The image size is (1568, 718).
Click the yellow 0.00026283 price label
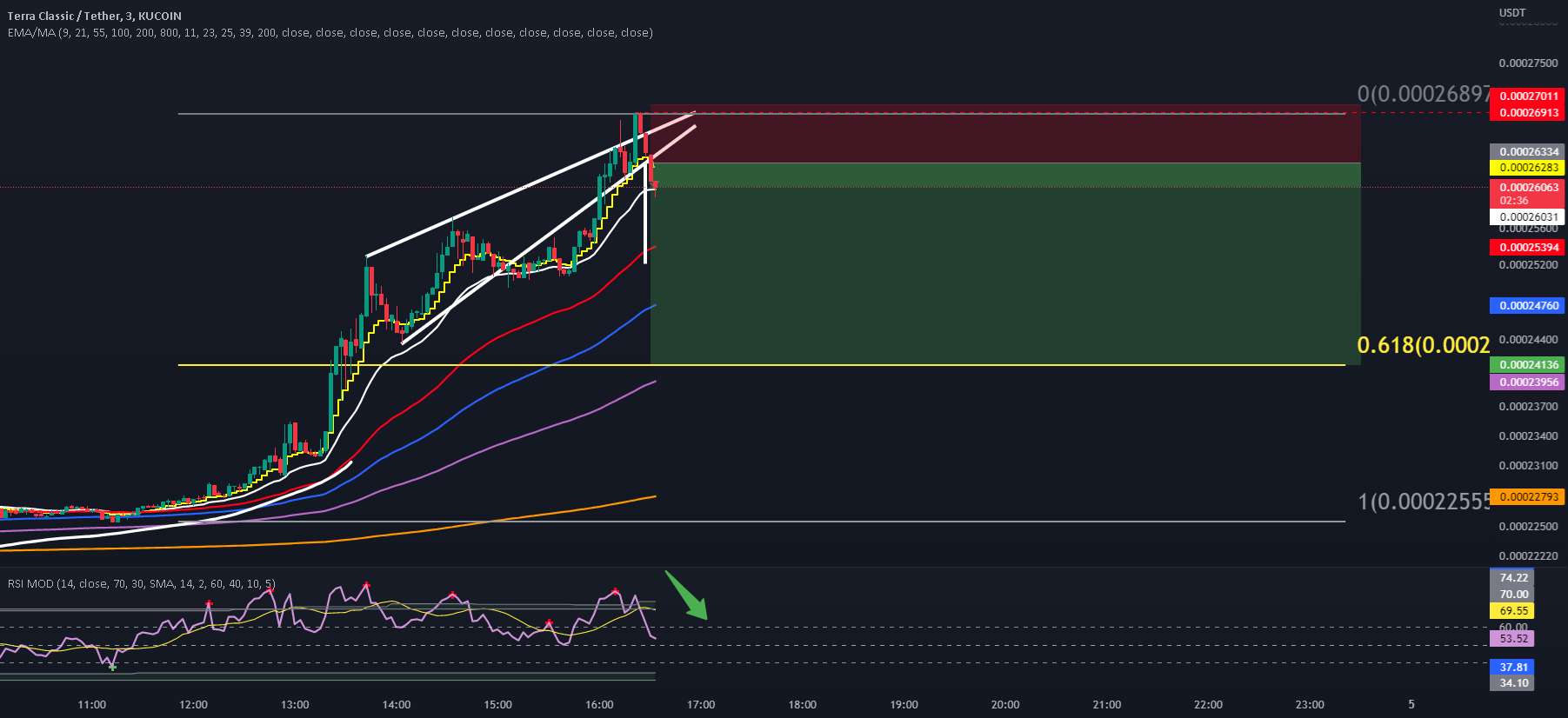coord(1528,167)
